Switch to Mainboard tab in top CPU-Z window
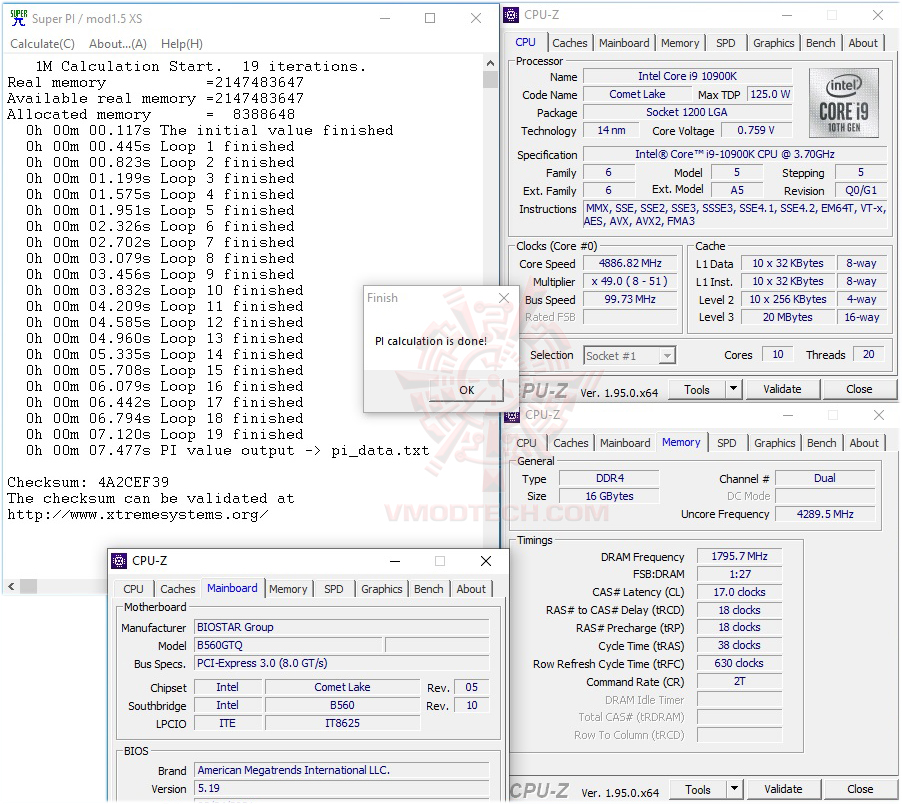Screen dimensions: 902x804 coord(624,43)
